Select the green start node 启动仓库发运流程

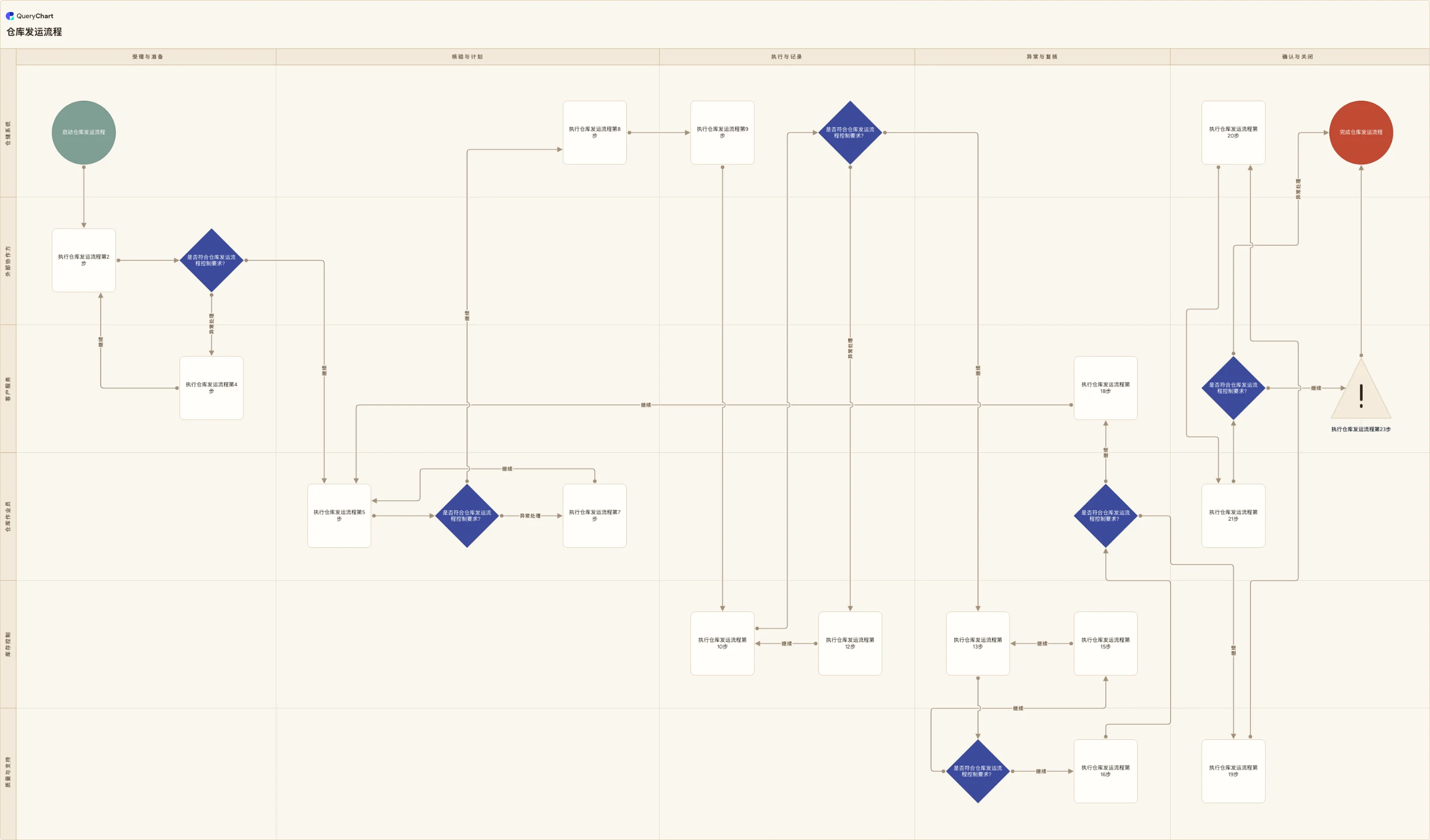[x=84, y=133]
